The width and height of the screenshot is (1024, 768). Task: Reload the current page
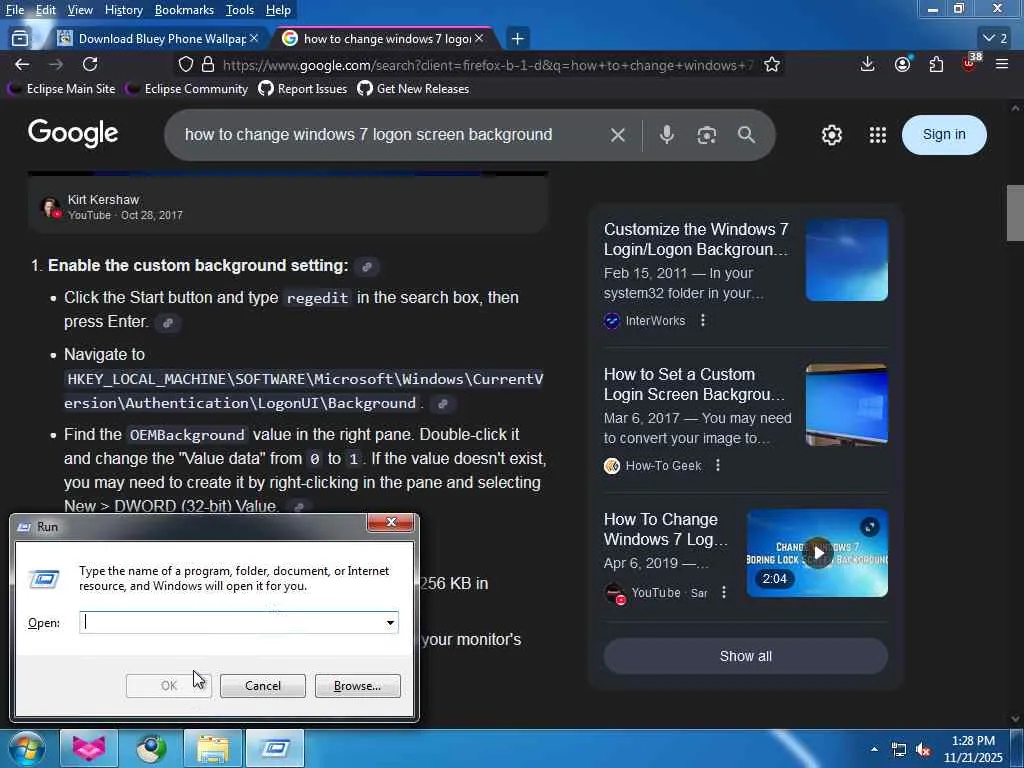pos(90,64)
